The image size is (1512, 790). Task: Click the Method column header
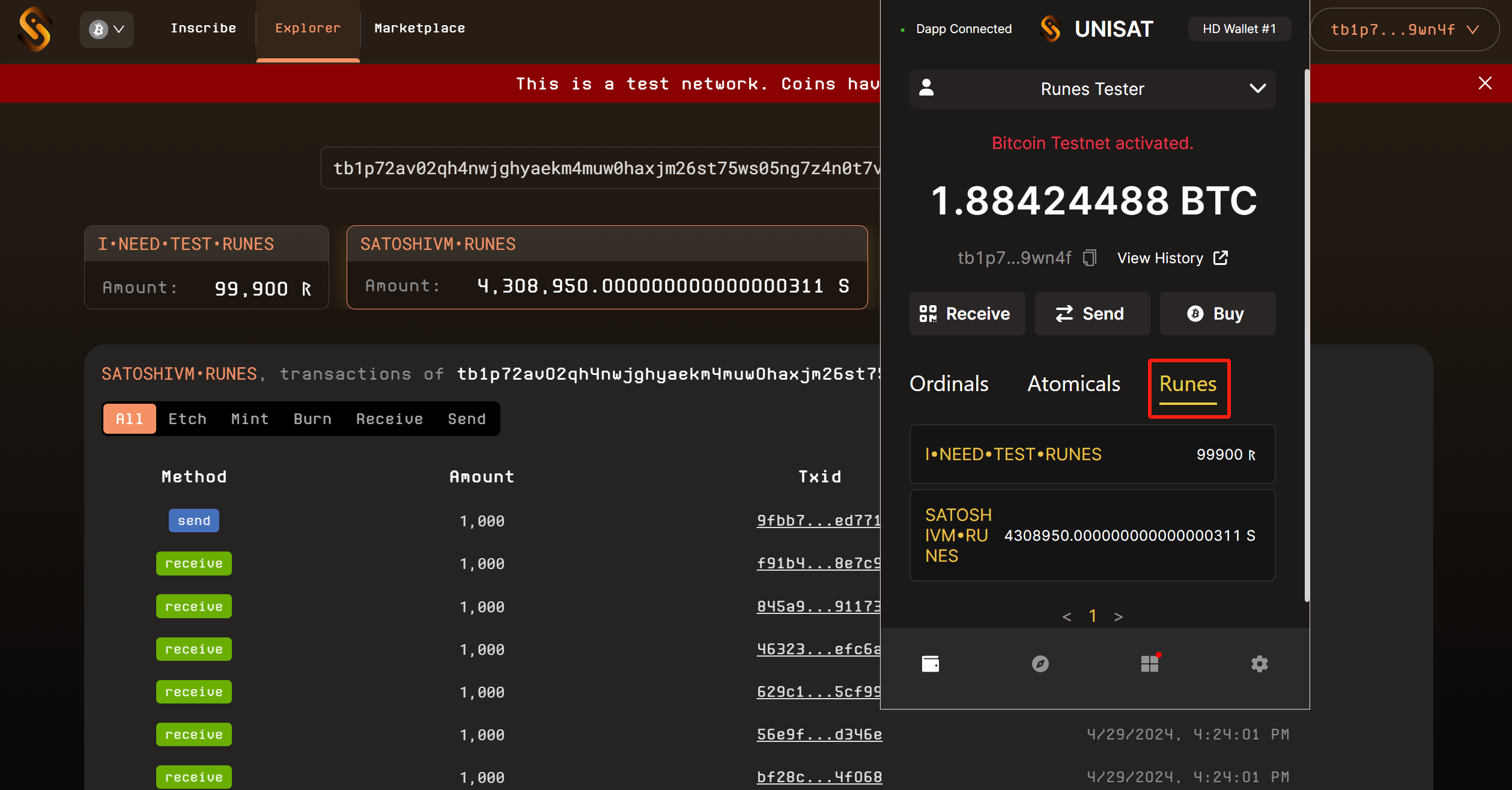click(194, 476)
